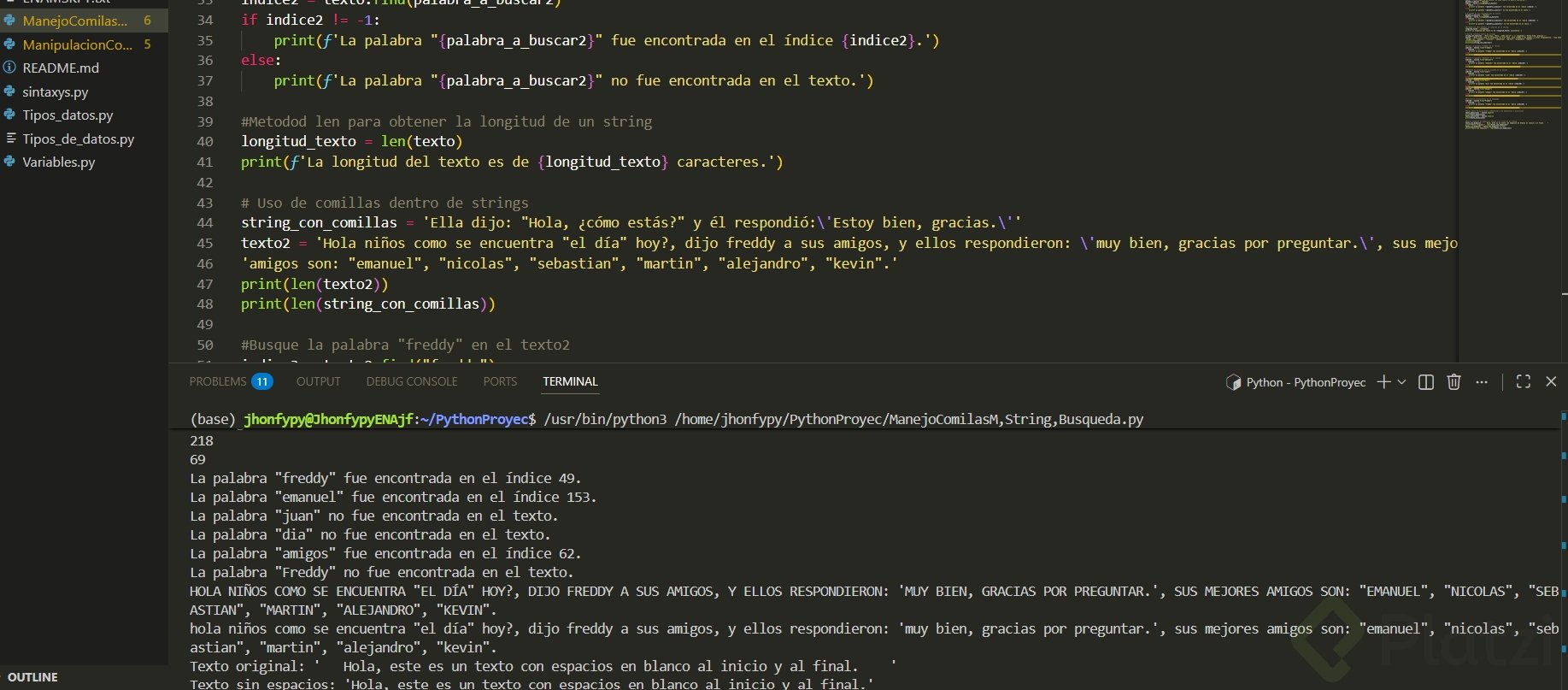The image size is (1568, 690).
Task: Show the PORTS tab
Action: point(500,381)
